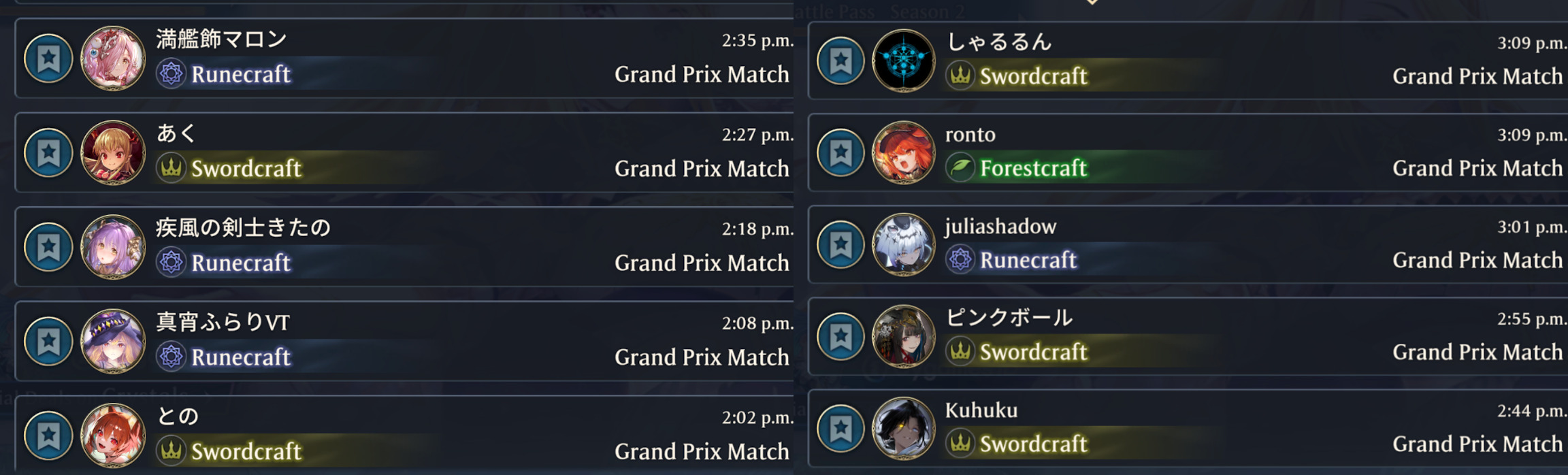This screenshot has width=1568, height=475.
Task: Toggle bookmark star for 満艦飾マロン replay
Action: (x=48, y=59)
